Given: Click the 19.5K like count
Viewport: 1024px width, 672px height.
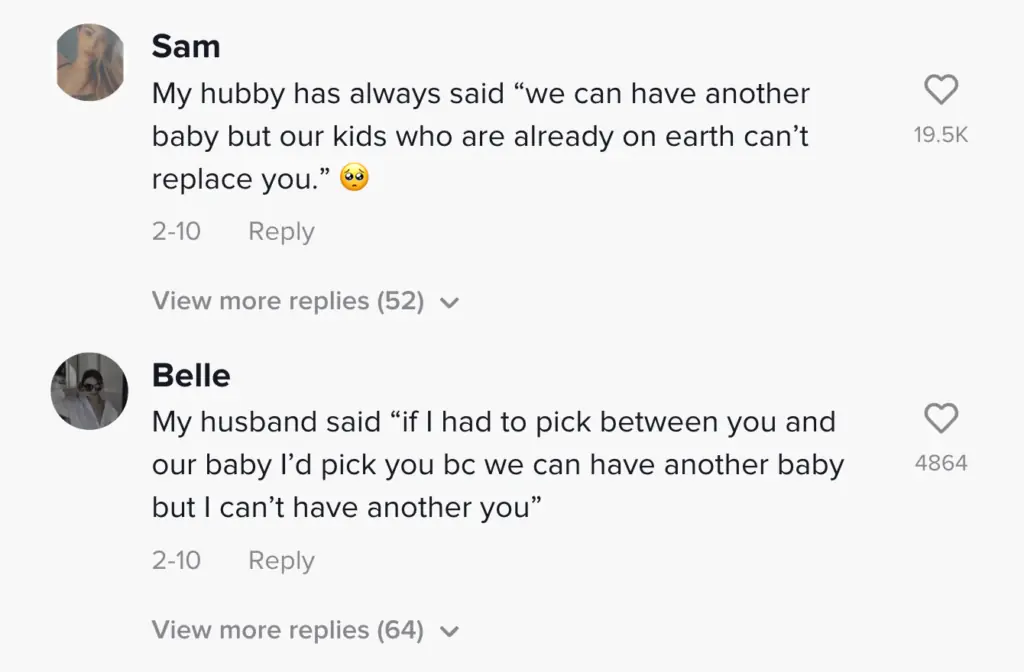Looking at the screenshot, I should pyautogui.click(x=941, y=135).
